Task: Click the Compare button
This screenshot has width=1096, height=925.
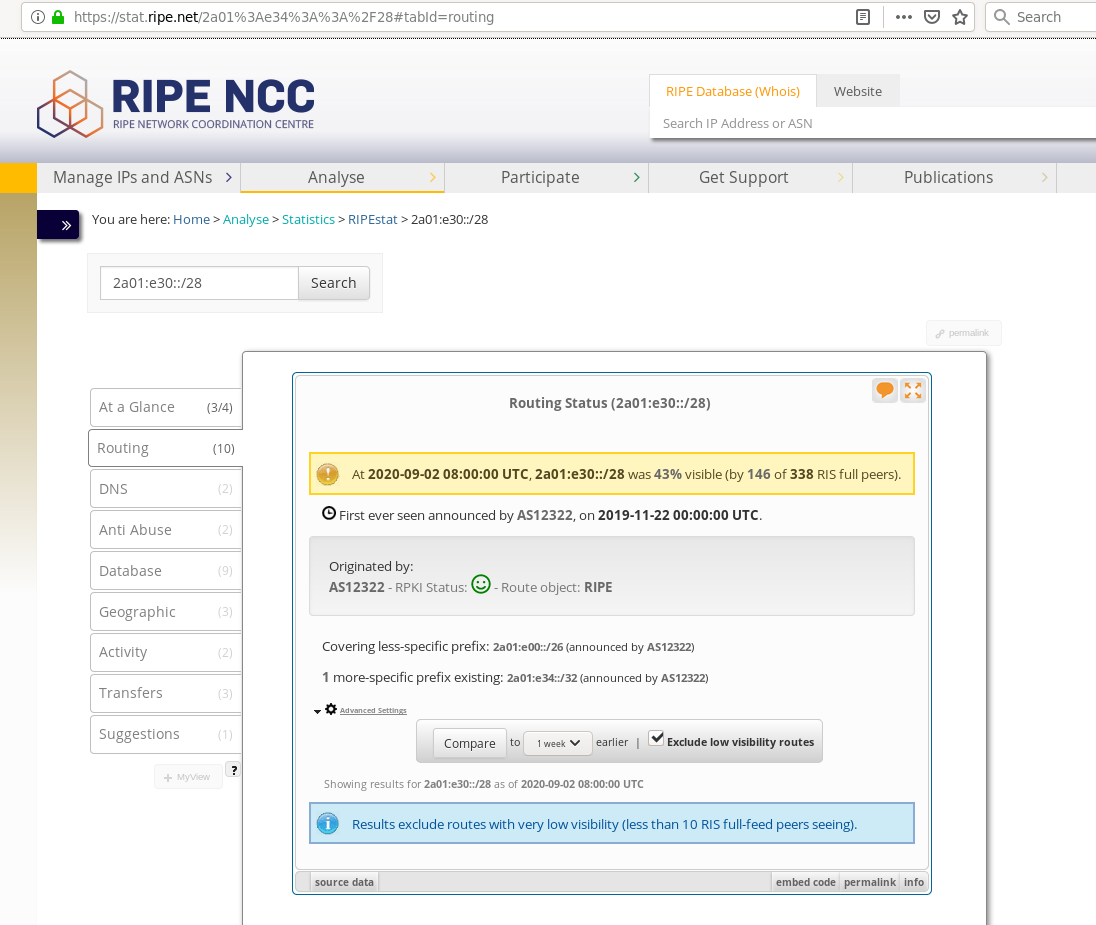Action: pyautogui.click(x=469, y=743)
